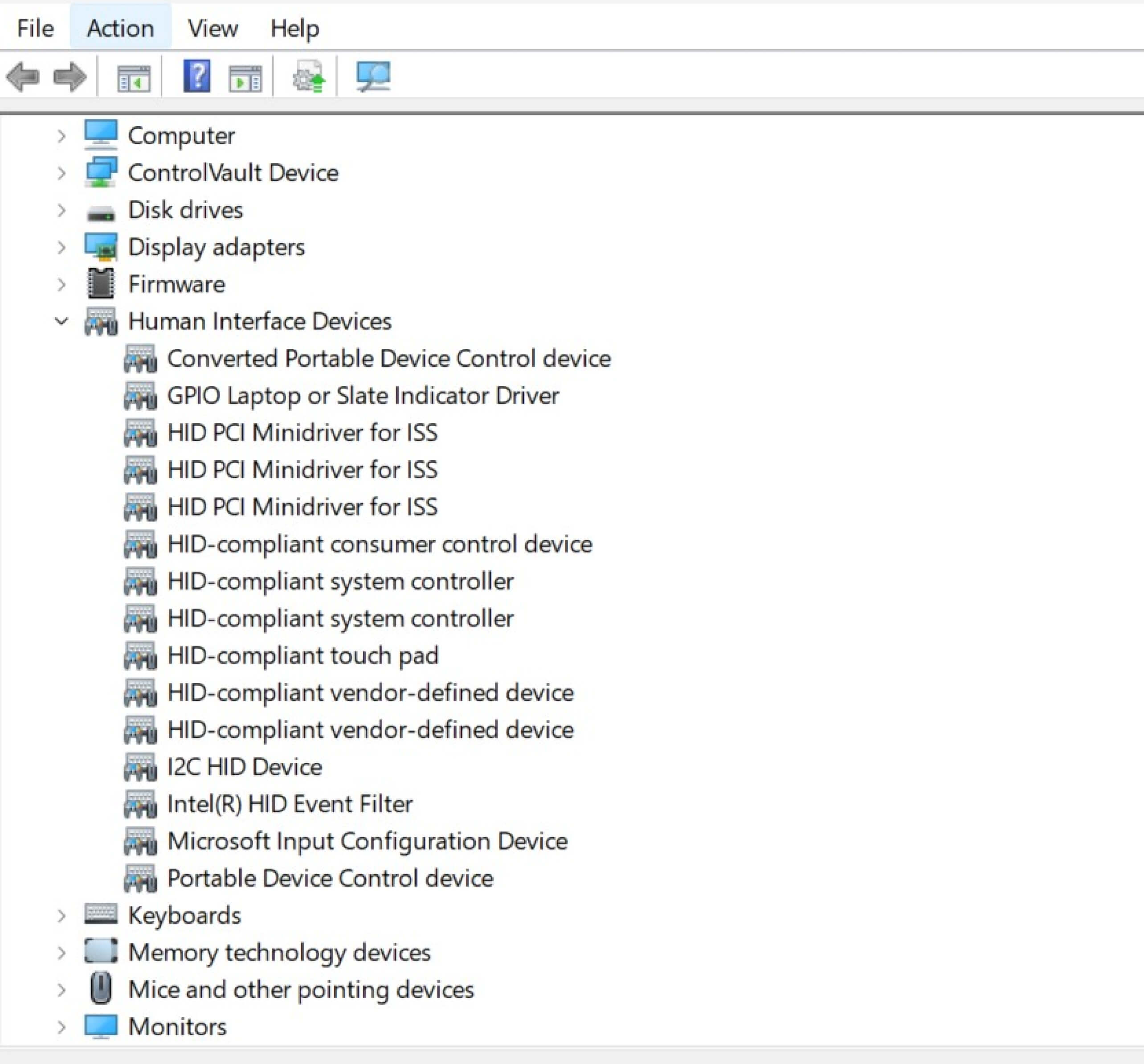Expand the Disk drives node
1144x1064 pixels.
tap(61, 210)
